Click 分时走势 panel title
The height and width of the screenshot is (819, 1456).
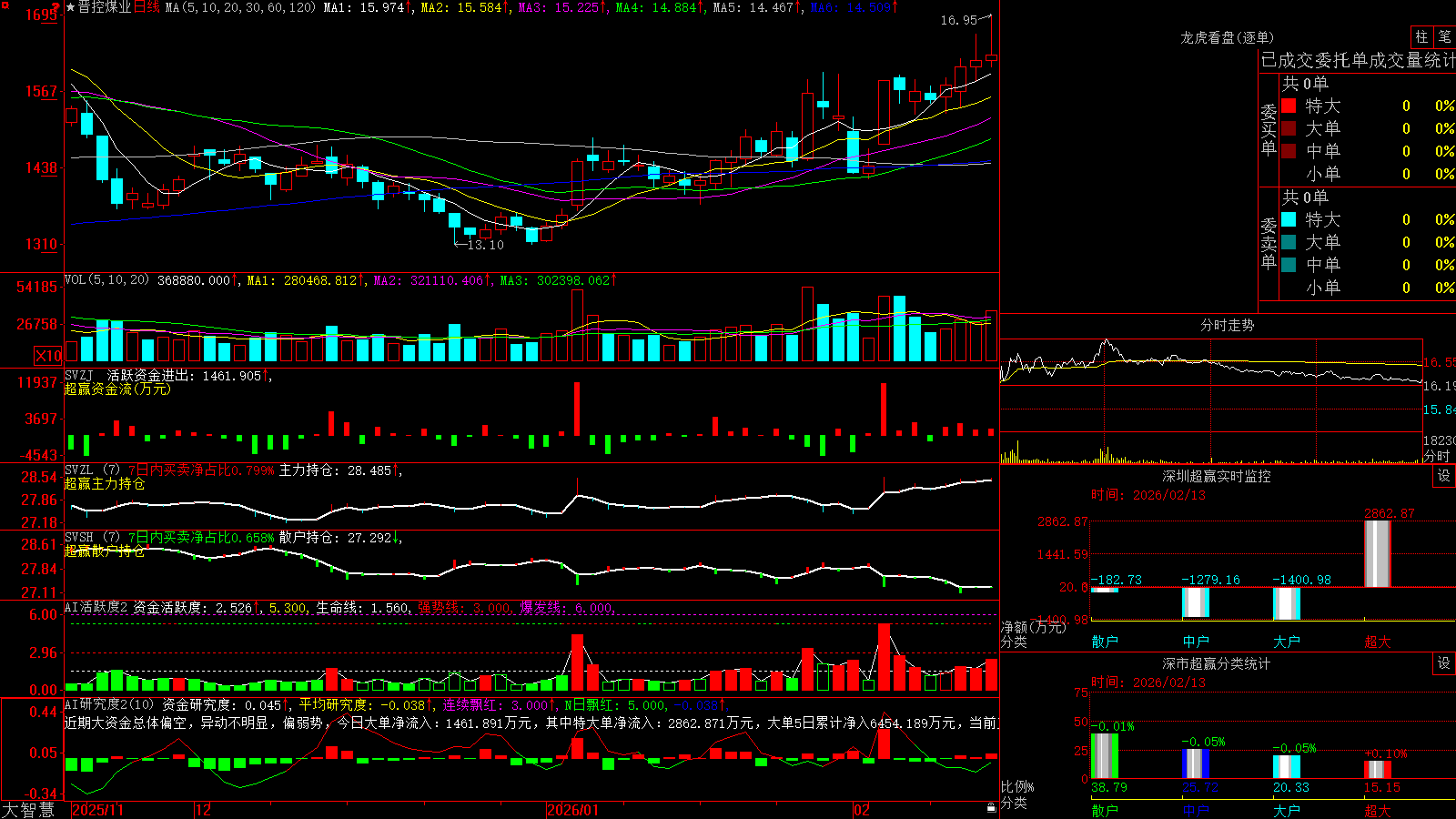pos(1227,325)
